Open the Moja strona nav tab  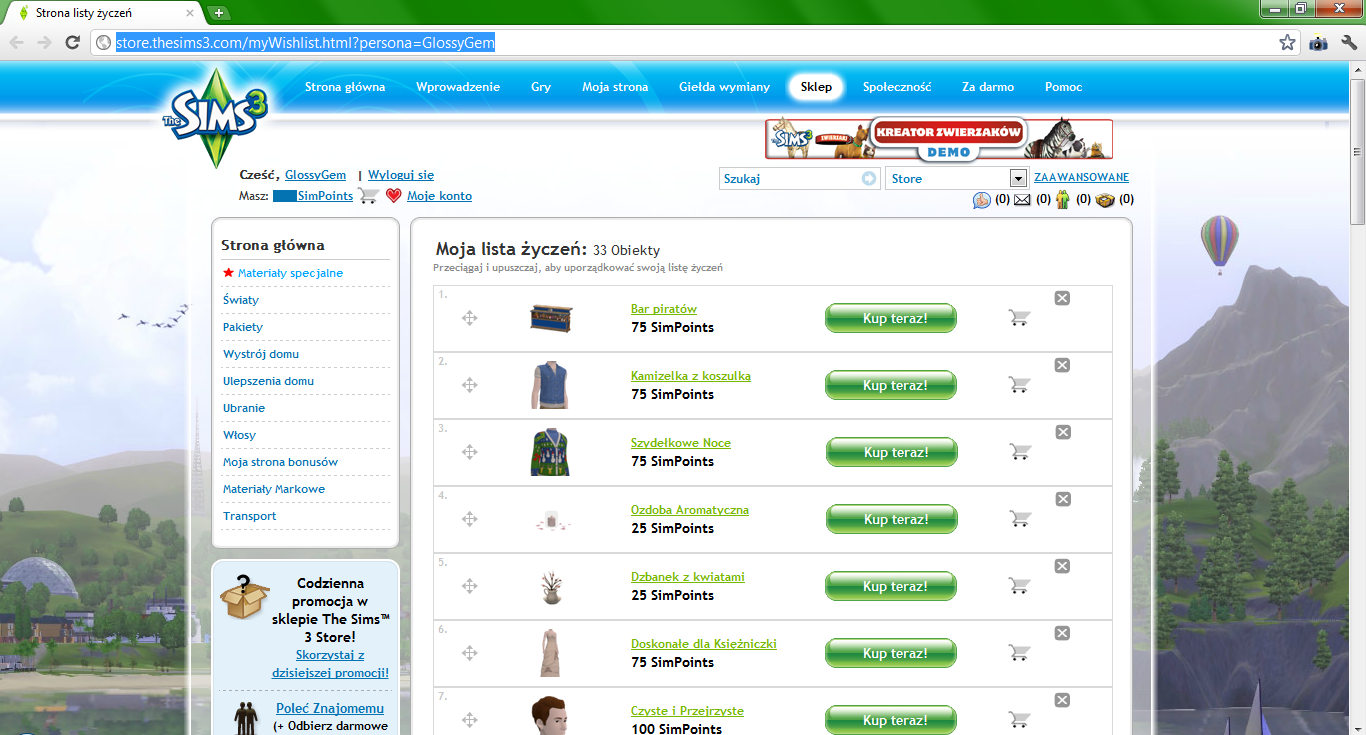pos(615,87)
